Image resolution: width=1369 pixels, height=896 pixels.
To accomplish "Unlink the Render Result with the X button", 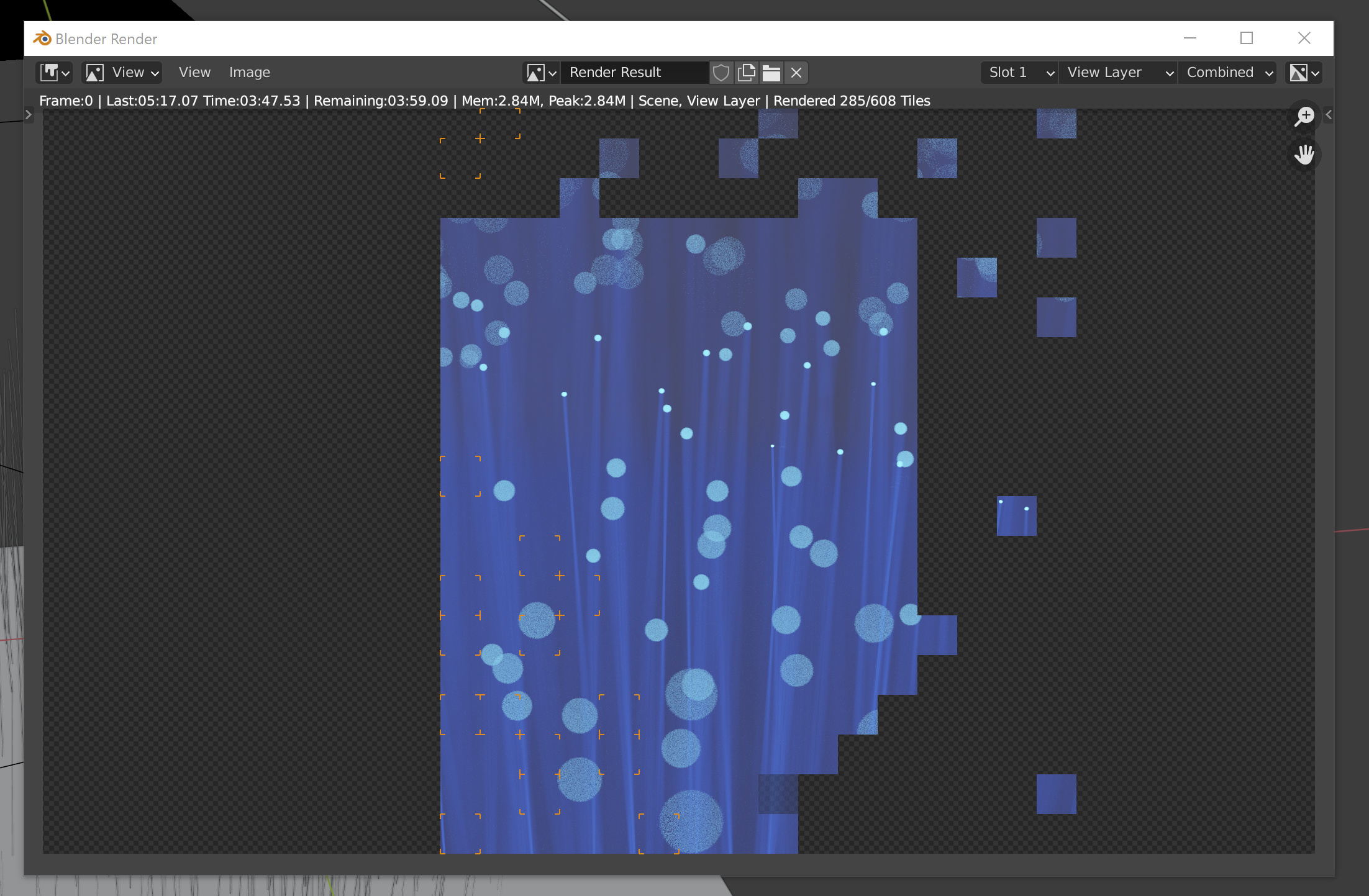I will (796, 72).
